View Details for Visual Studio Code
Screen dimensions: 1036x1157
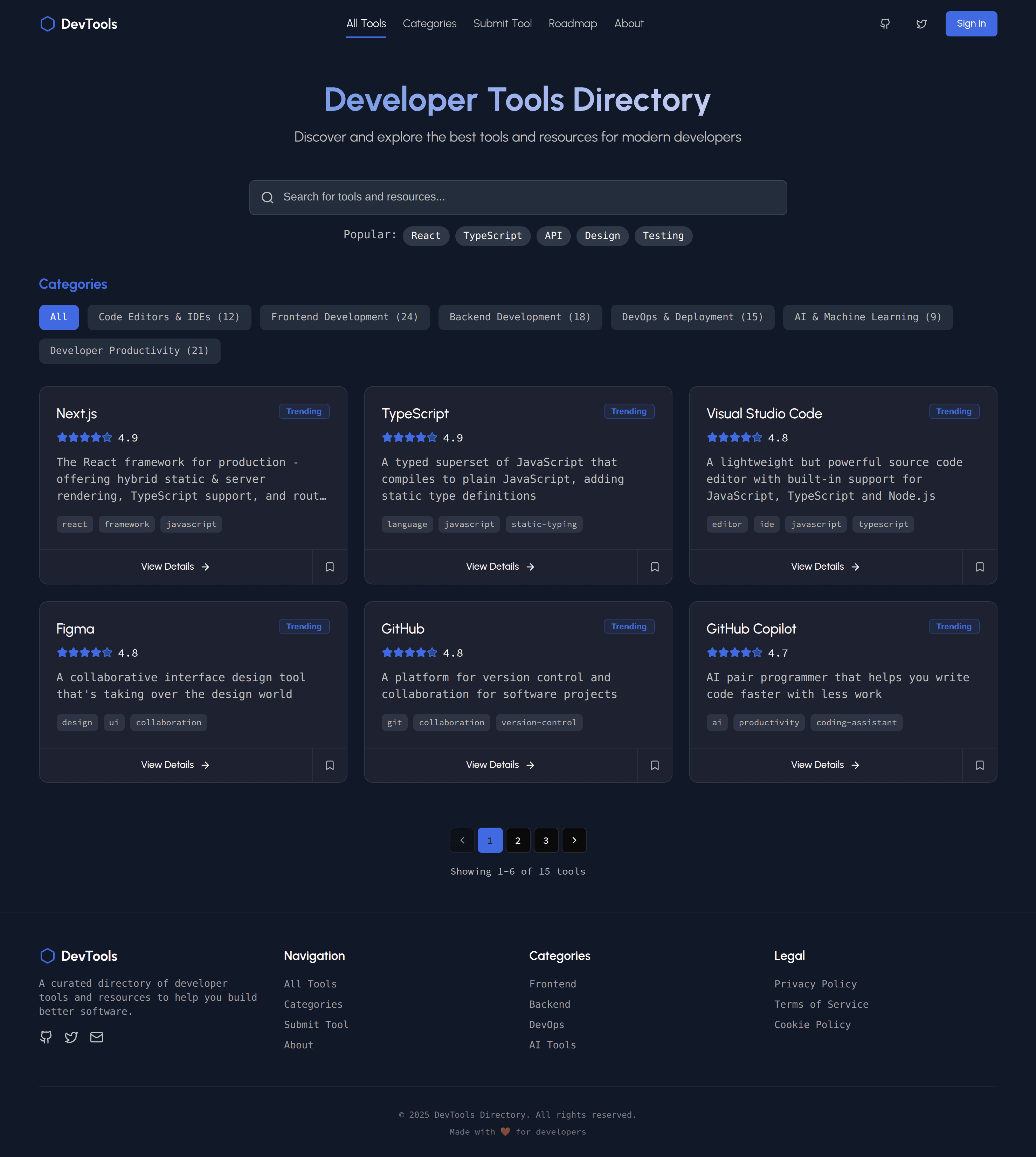pyautogui.click(x=825, y=567)
